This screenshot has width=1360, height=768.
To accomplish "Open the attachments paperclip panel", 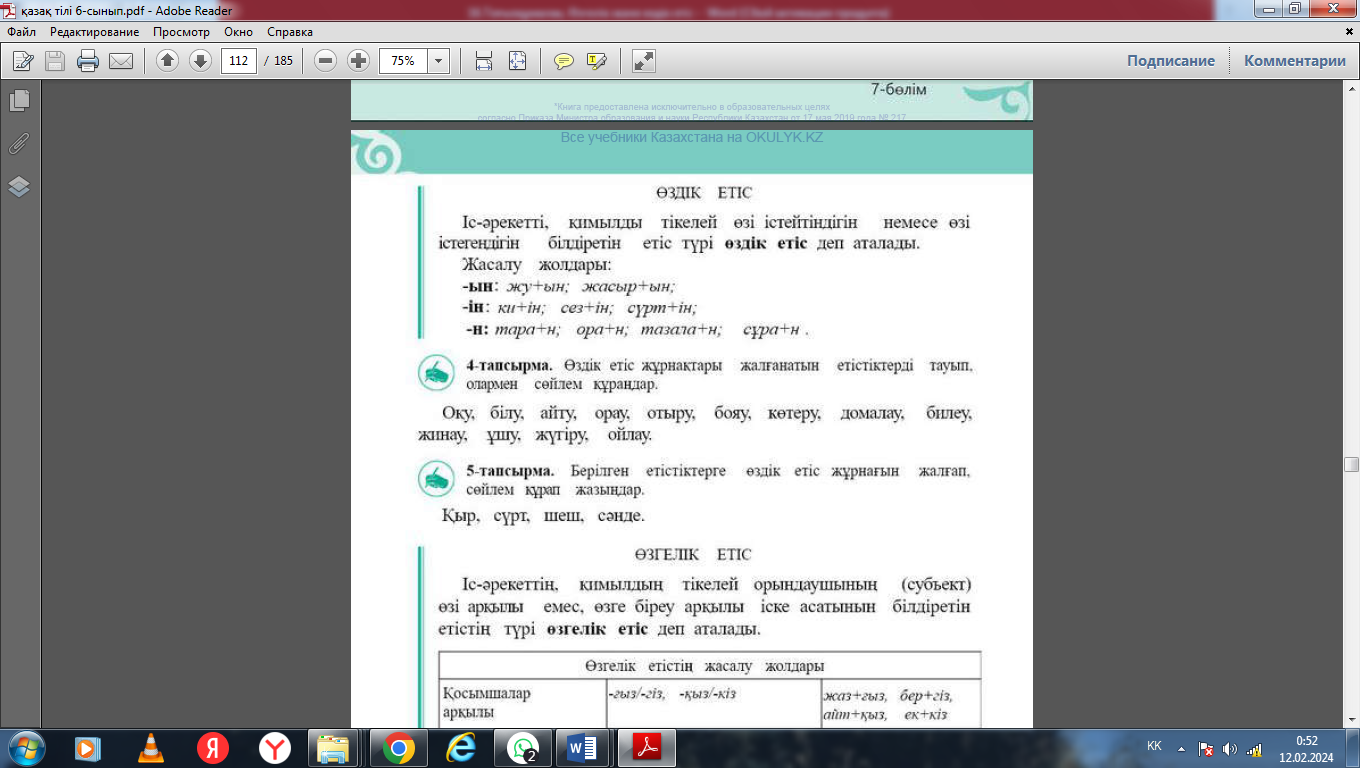I will pyautogui.click(x=19, y=144).
